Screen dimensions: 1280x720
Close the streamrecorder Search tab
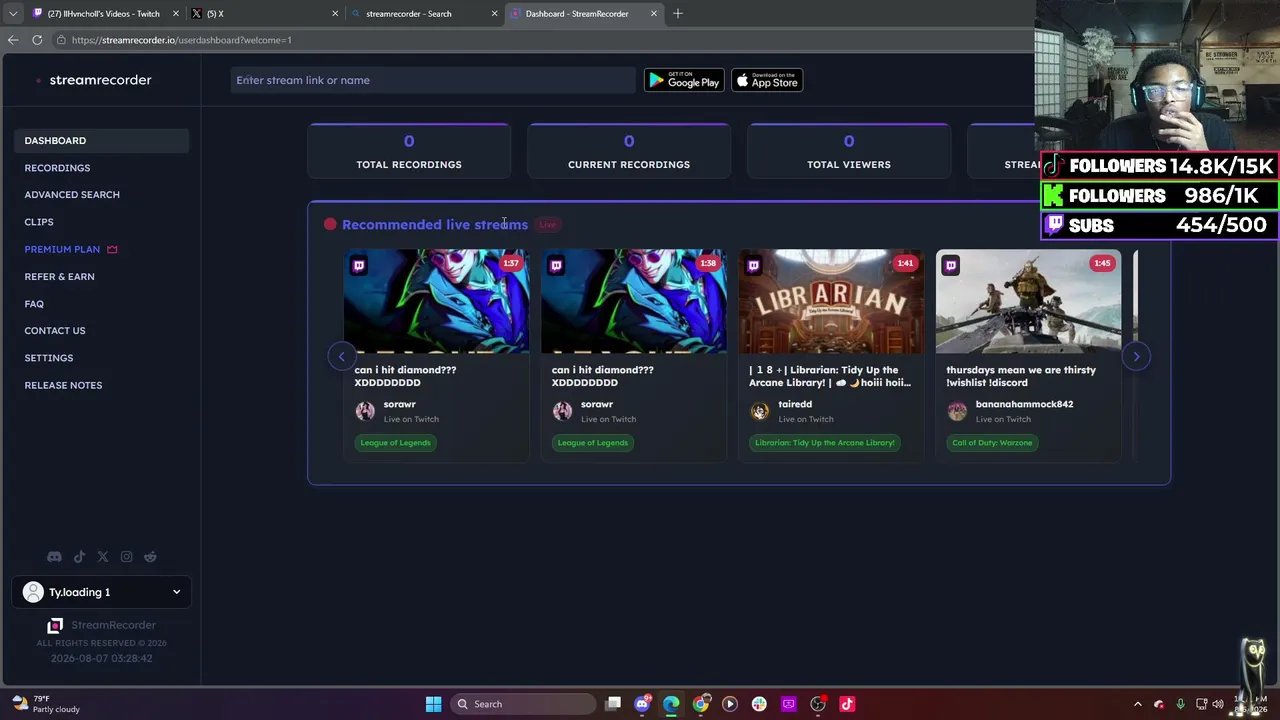pos(494,13)
